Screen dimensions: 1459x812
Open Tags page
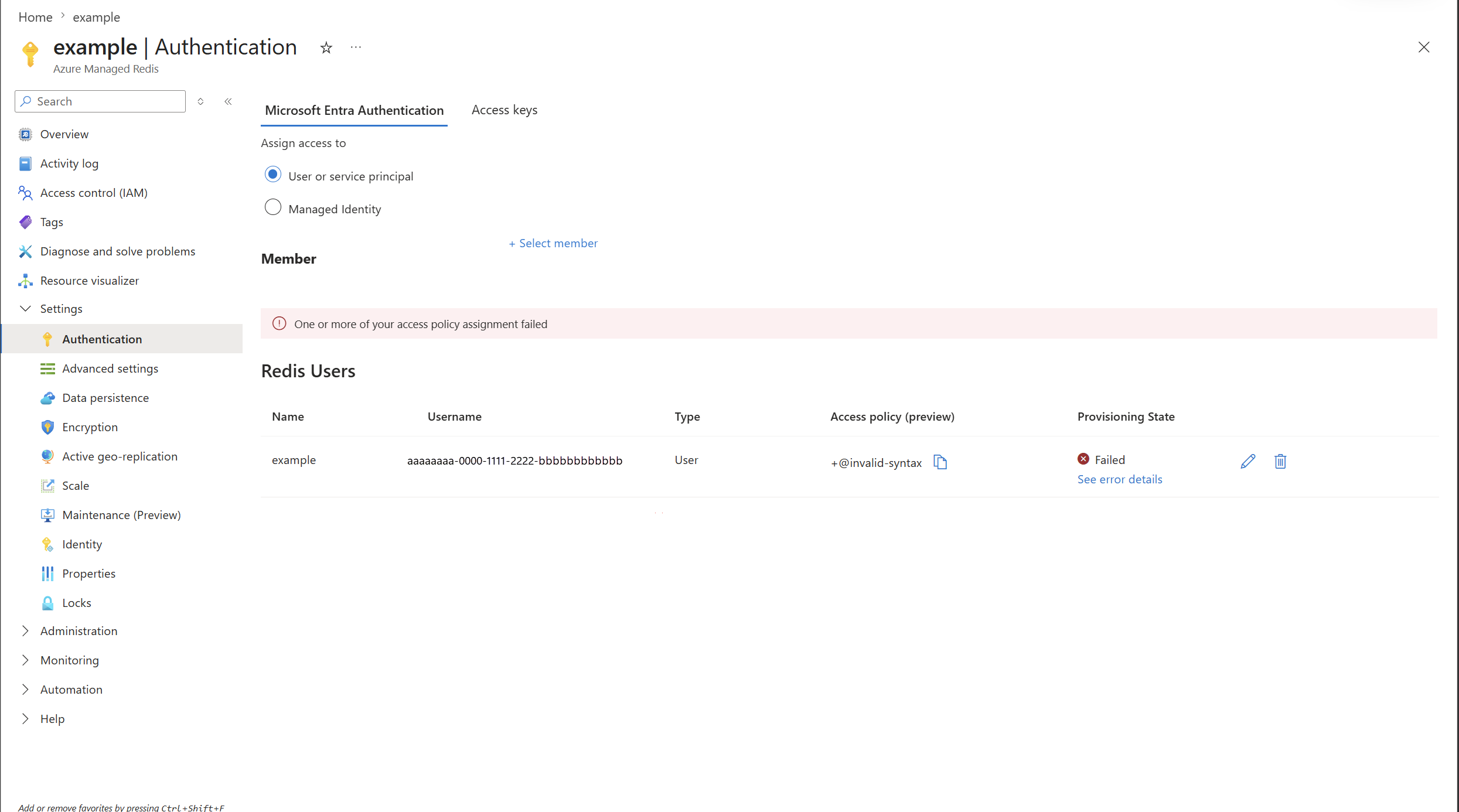(52, 223)
